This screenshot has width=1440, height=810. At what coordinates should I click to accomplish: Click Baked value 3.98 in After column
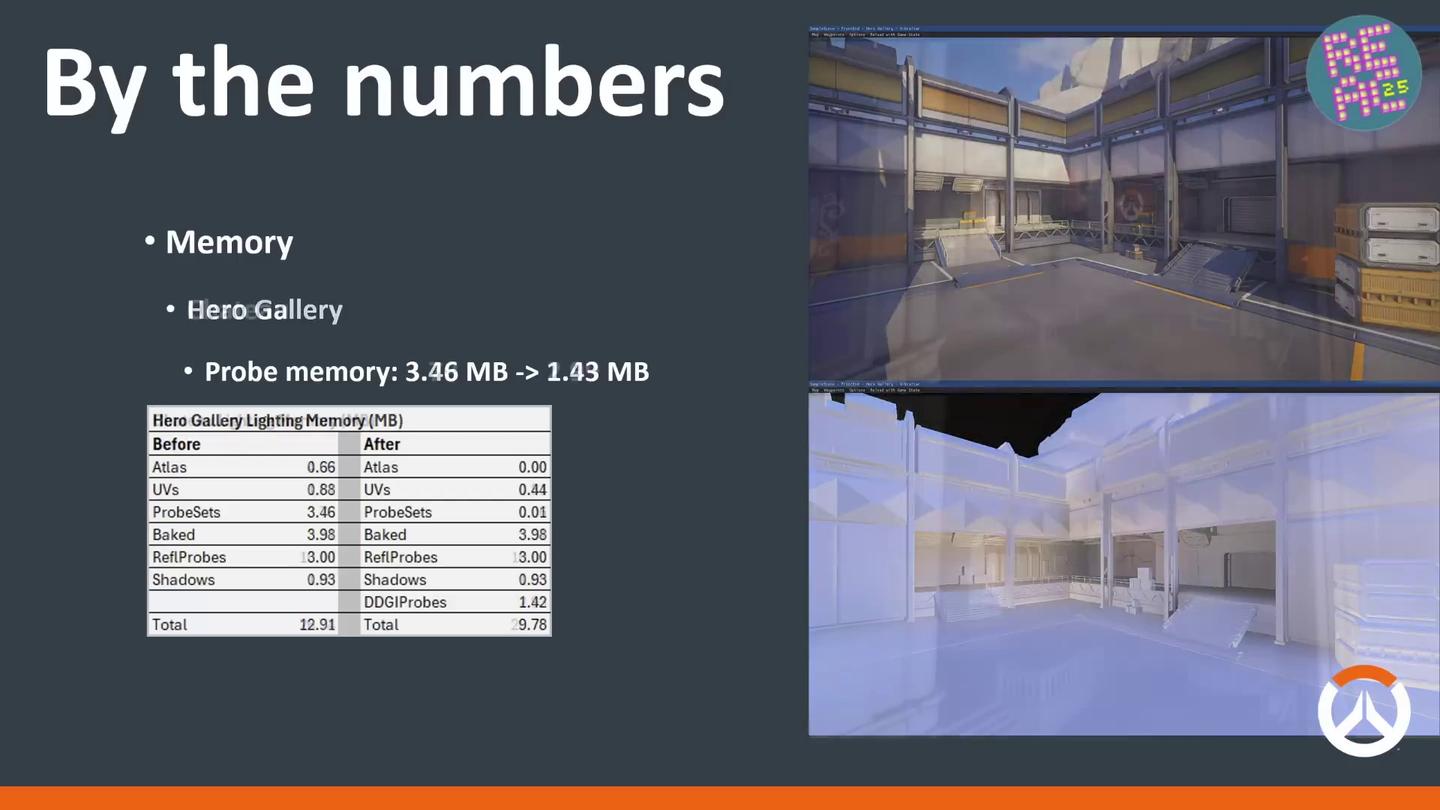532,535
